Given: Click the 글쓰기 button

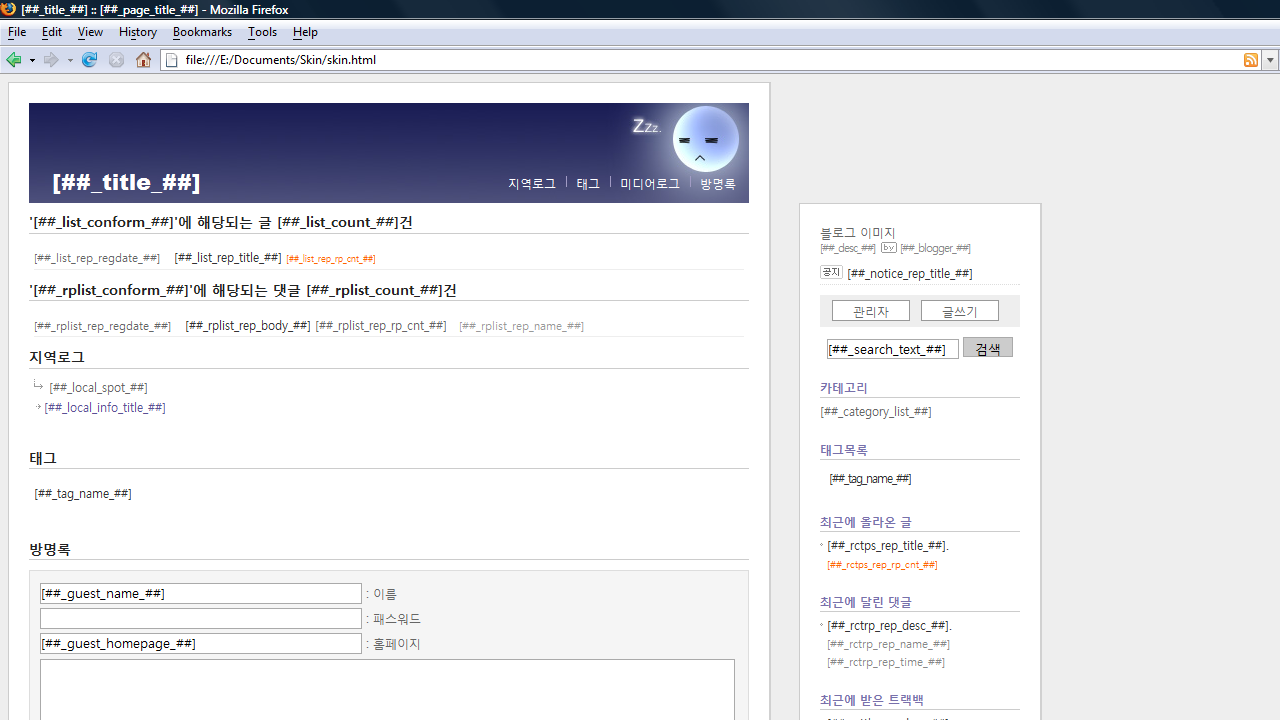Looking at the screenshot, I should pos(960,311).
